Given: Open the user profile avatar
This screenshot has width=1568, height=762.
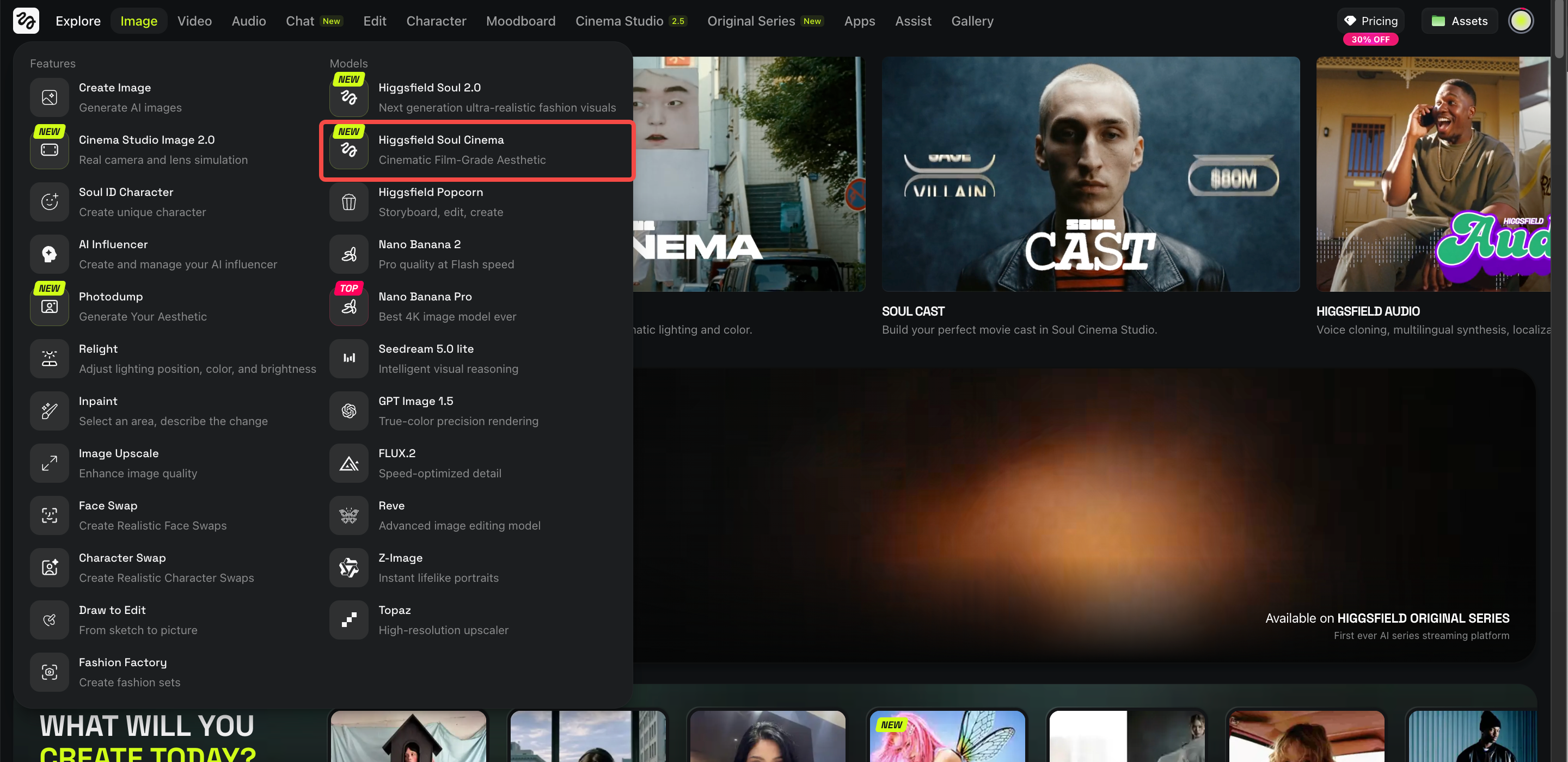Looking at the screenshot, I should click(1520, 21).
